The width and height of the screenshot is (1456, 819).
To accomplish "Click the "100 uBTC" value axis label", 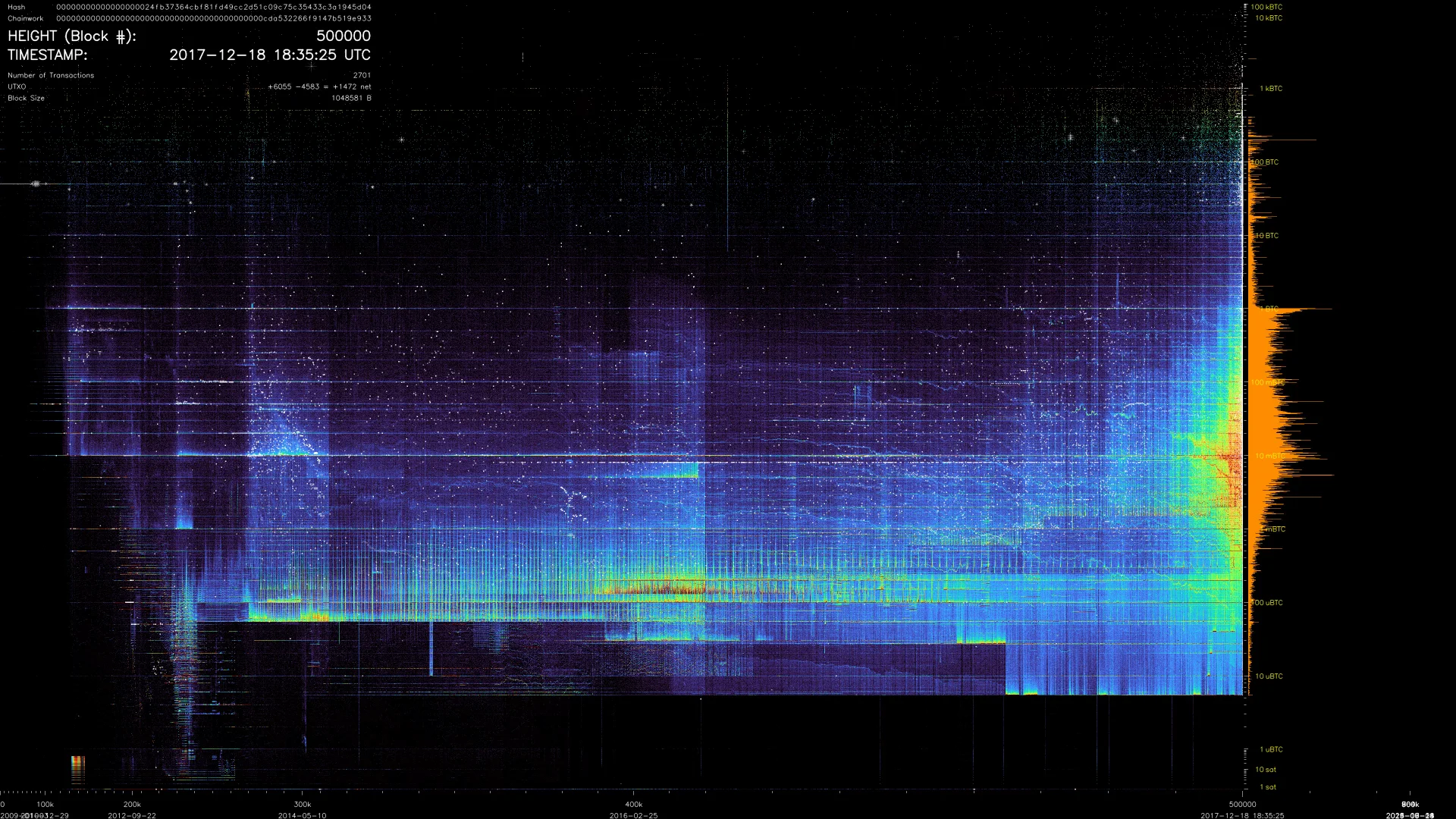I will 1266,603.
